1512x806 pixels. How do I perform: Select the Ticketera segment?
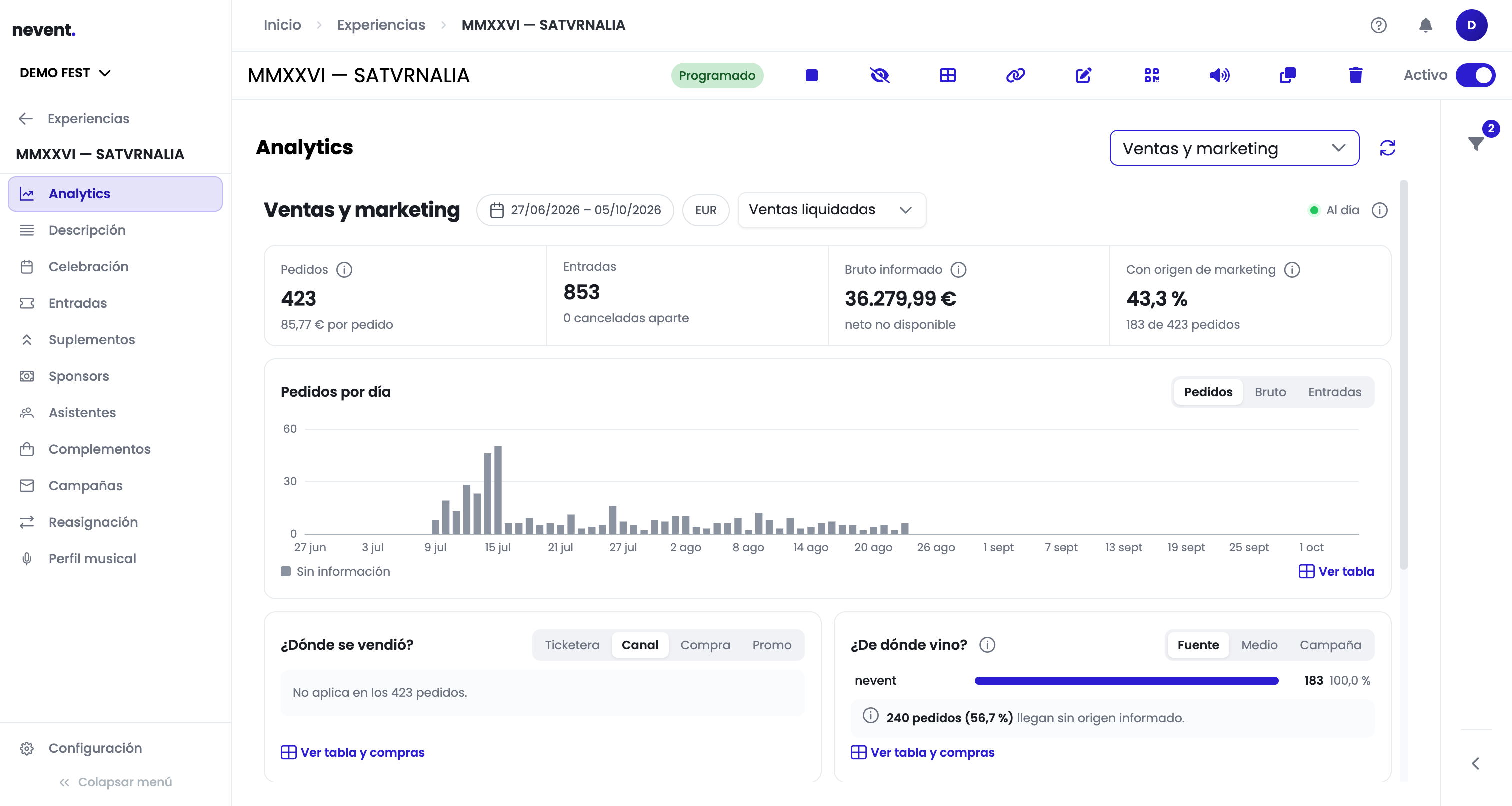coord(572,645)
